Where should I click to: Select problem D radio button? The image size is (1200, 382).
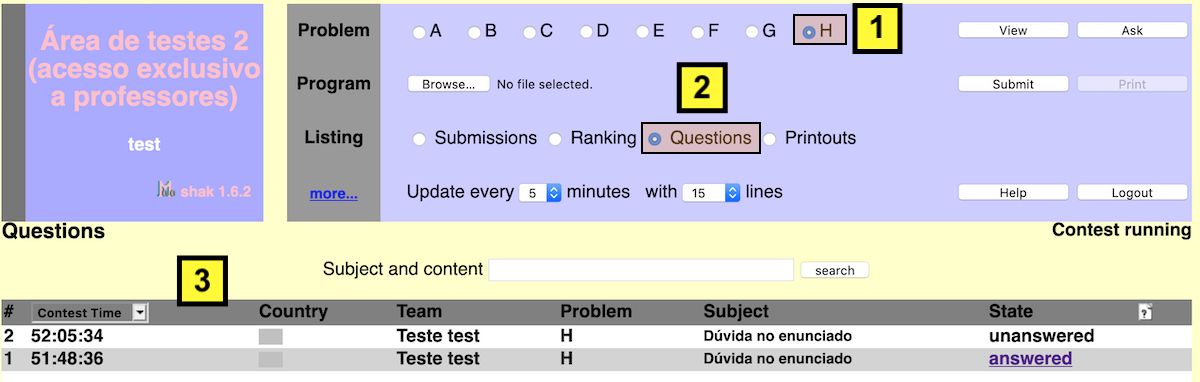[586, 32]
